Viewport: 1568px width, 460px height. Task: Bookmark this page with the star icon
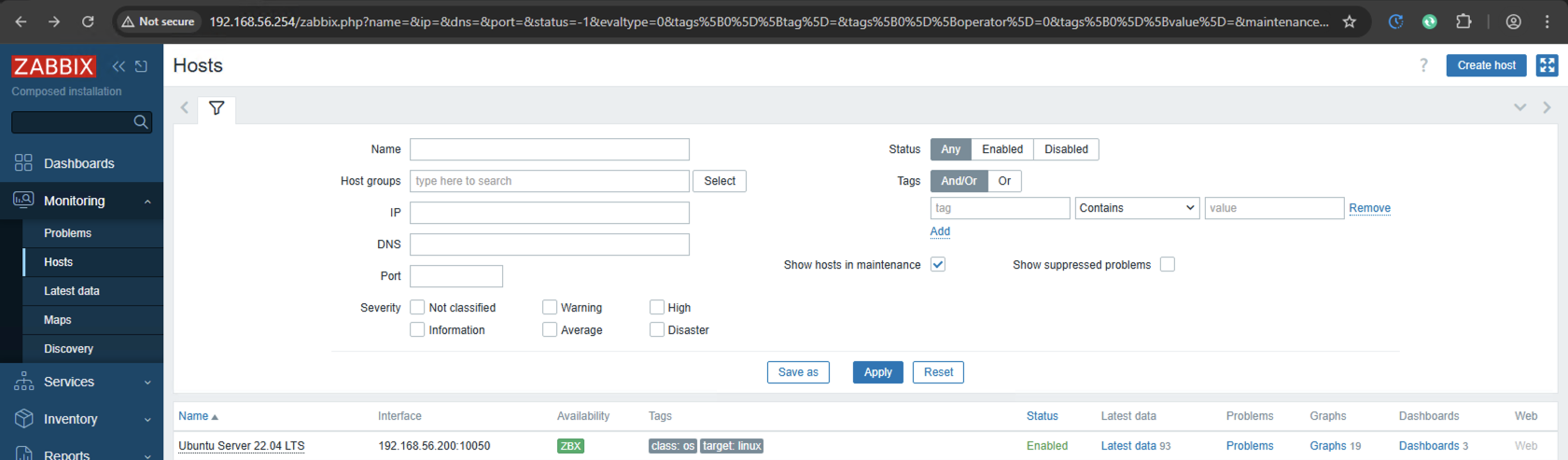coord(1349,21)
